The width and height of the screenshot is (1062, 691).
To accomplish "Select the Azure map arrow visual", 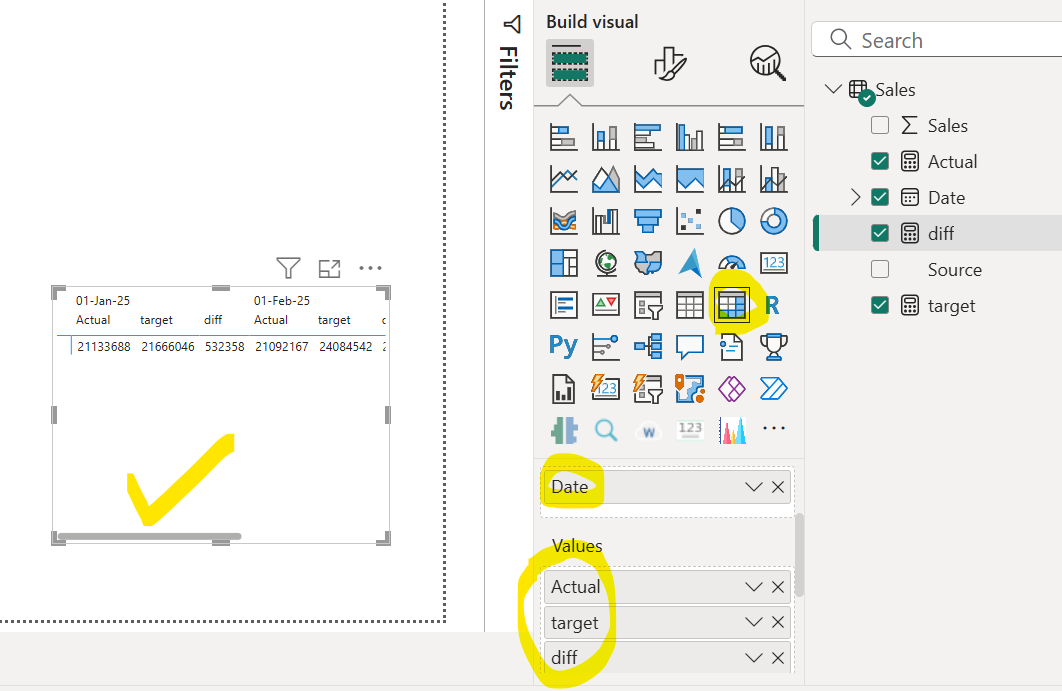I will 689,264.
